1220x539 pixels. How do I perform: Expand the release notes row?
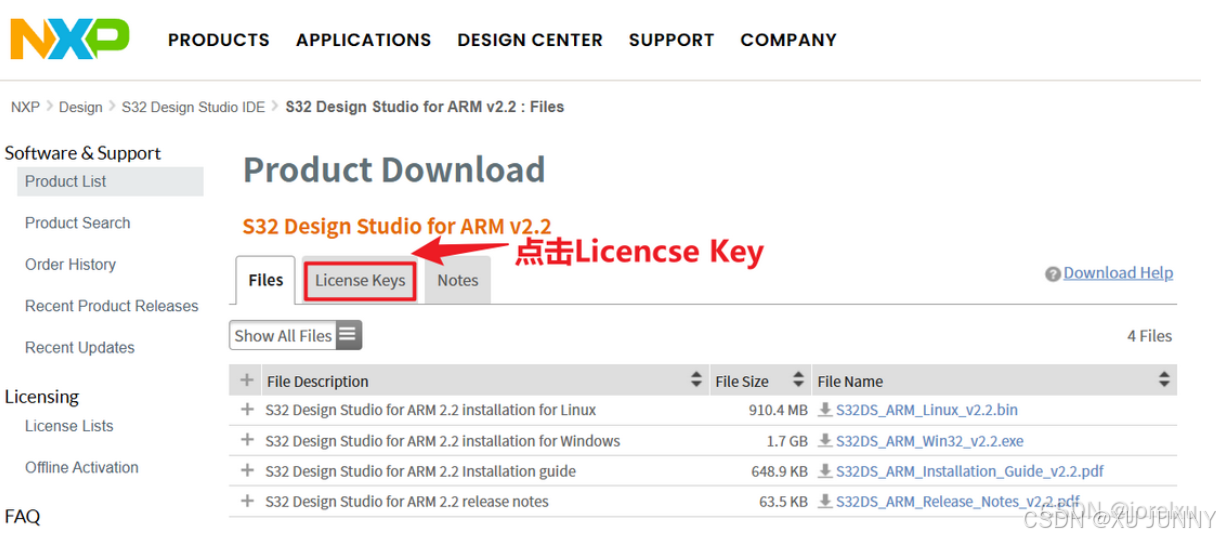[x=247, y=501]
